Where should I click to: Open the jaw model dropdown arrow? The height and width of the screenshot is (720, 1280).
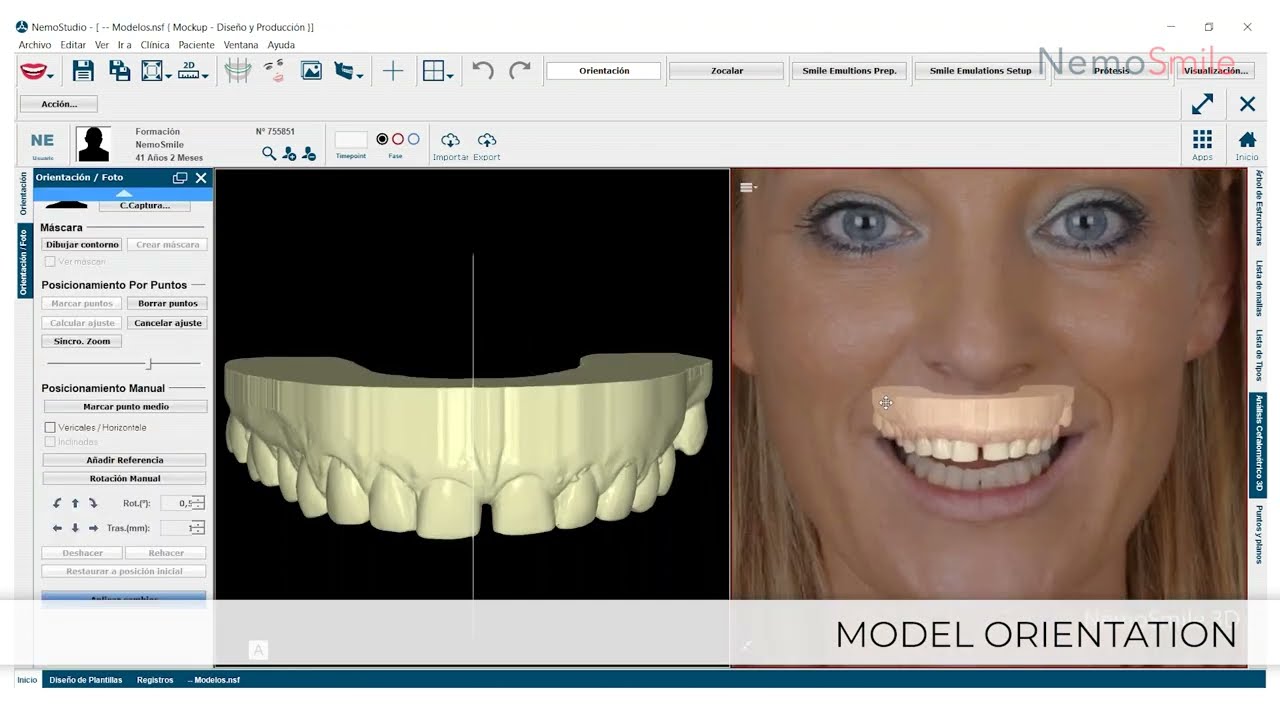click(x=360, y=76)
